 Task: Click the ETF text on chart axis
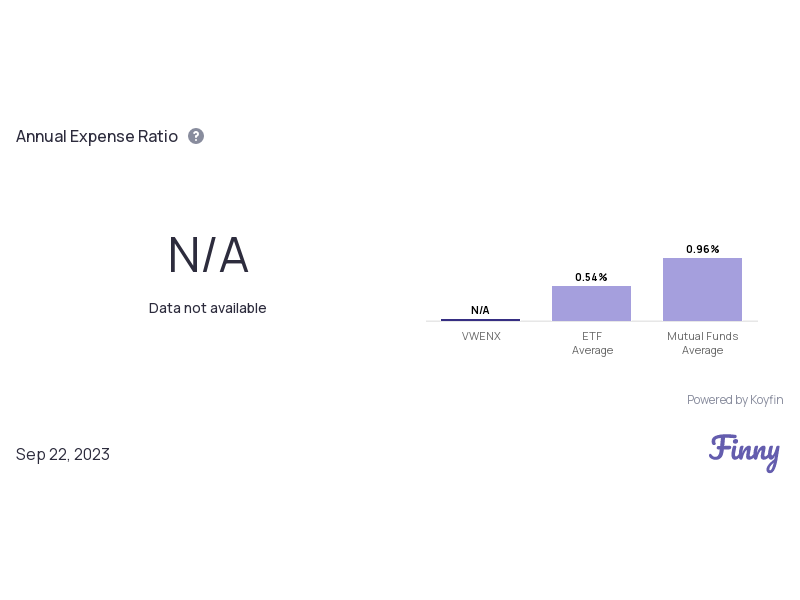point(592,336)
